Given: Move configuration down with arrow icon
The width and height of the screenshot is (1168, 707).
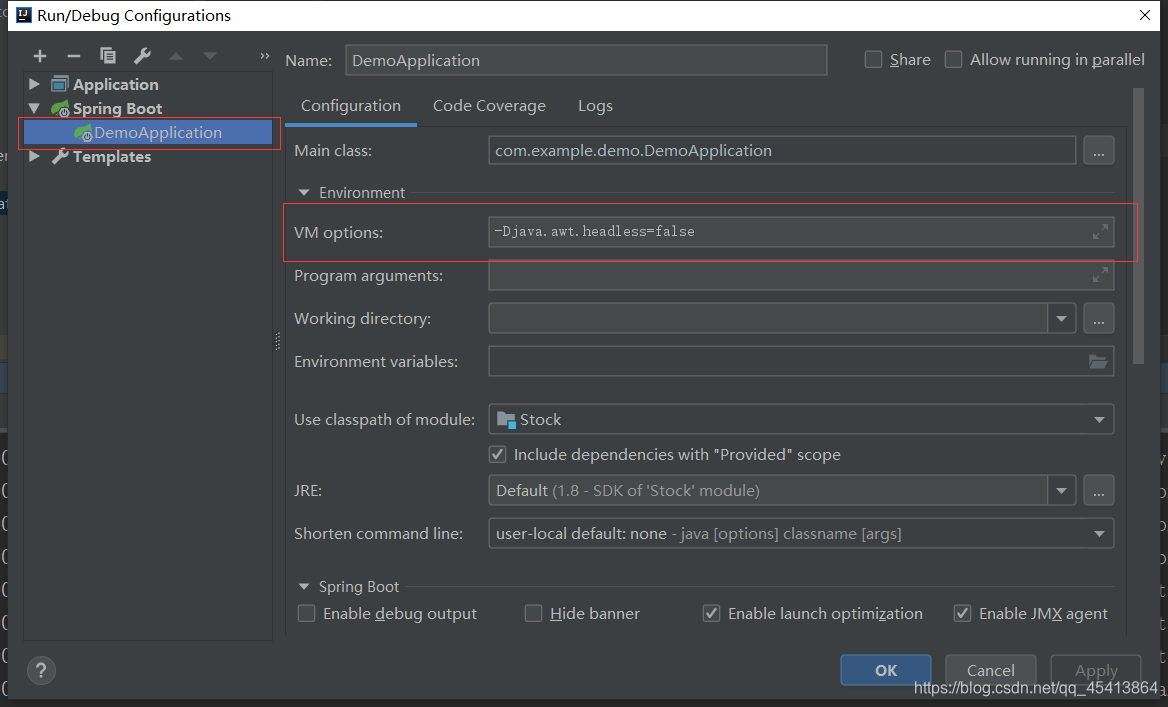Looking at the screenshot, I should (210, 56).
